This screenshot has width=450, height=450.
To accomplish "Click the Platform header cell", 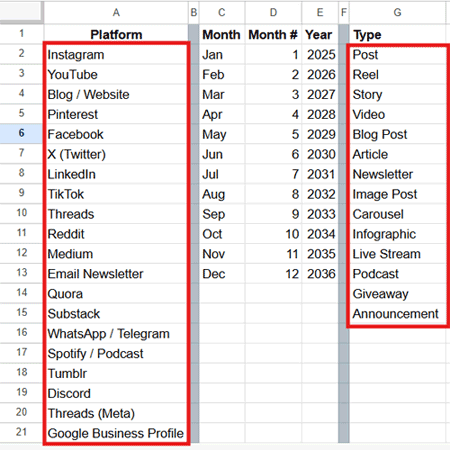I will (x=116, y=34).
